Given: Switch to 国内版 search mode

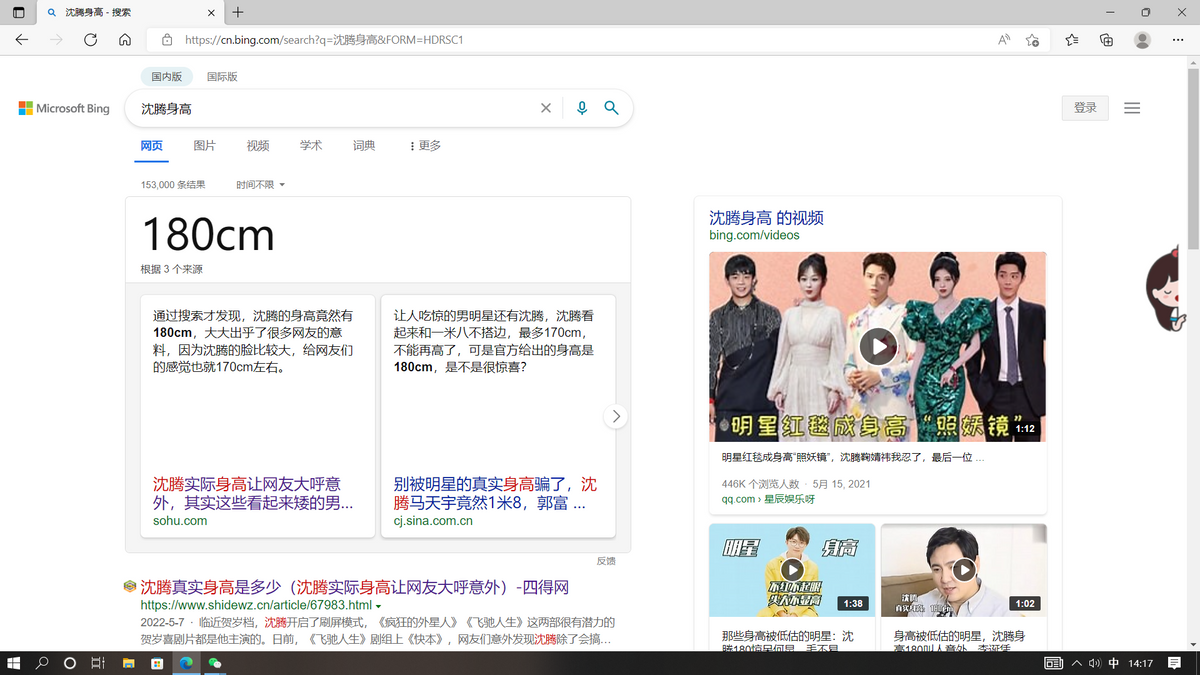Looking at the screenshot, I should tap(167, 76).
